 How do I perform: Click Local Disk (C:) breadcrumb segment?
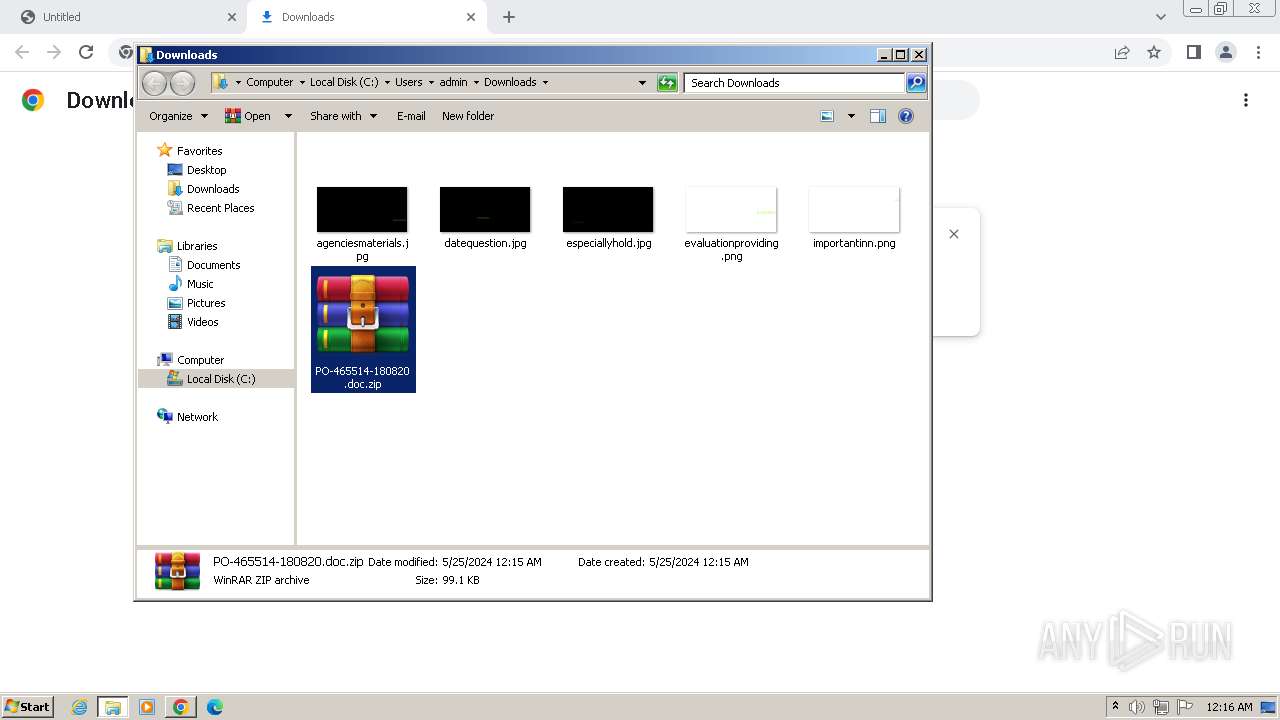[344, 83]
